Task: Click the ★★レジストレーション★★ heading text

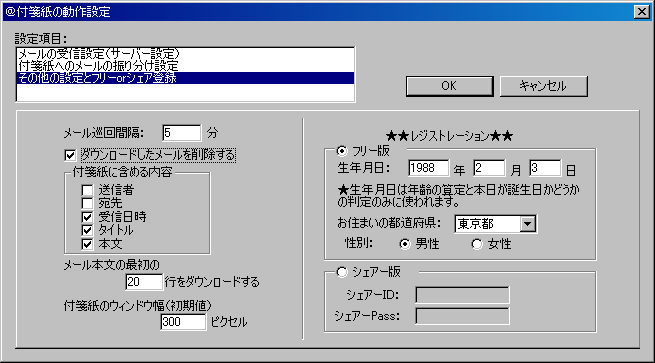Action: (x=449, y=136)
